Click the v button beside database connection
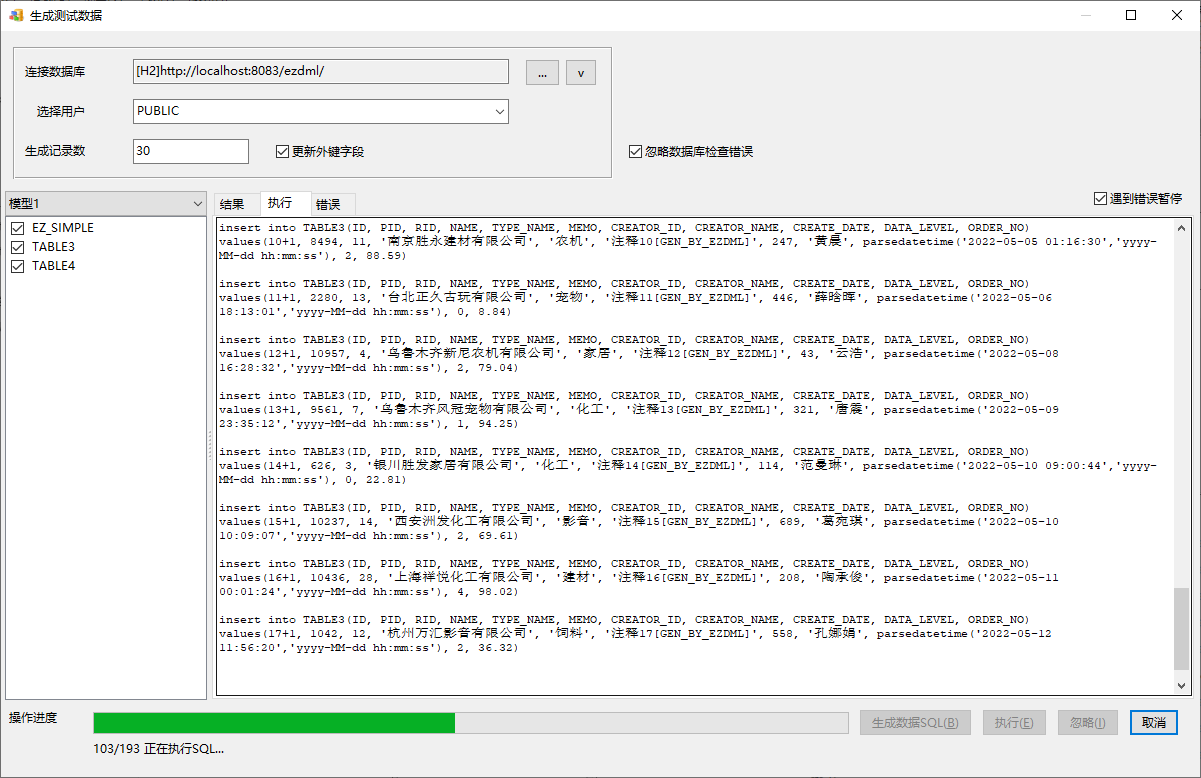The width and height of the screenshot is (1201, 778). click(581, 73)
